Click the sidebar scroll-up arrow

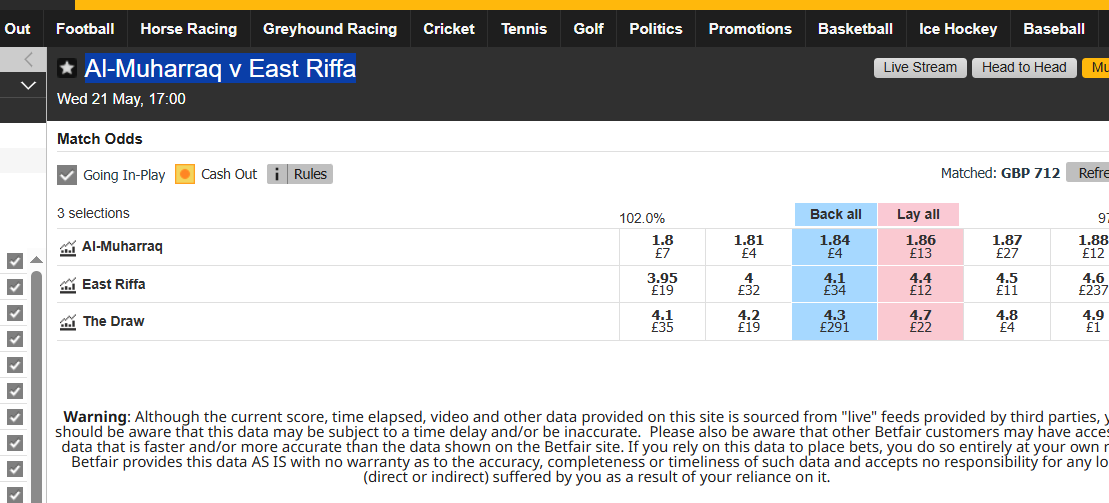coord(37,260)
